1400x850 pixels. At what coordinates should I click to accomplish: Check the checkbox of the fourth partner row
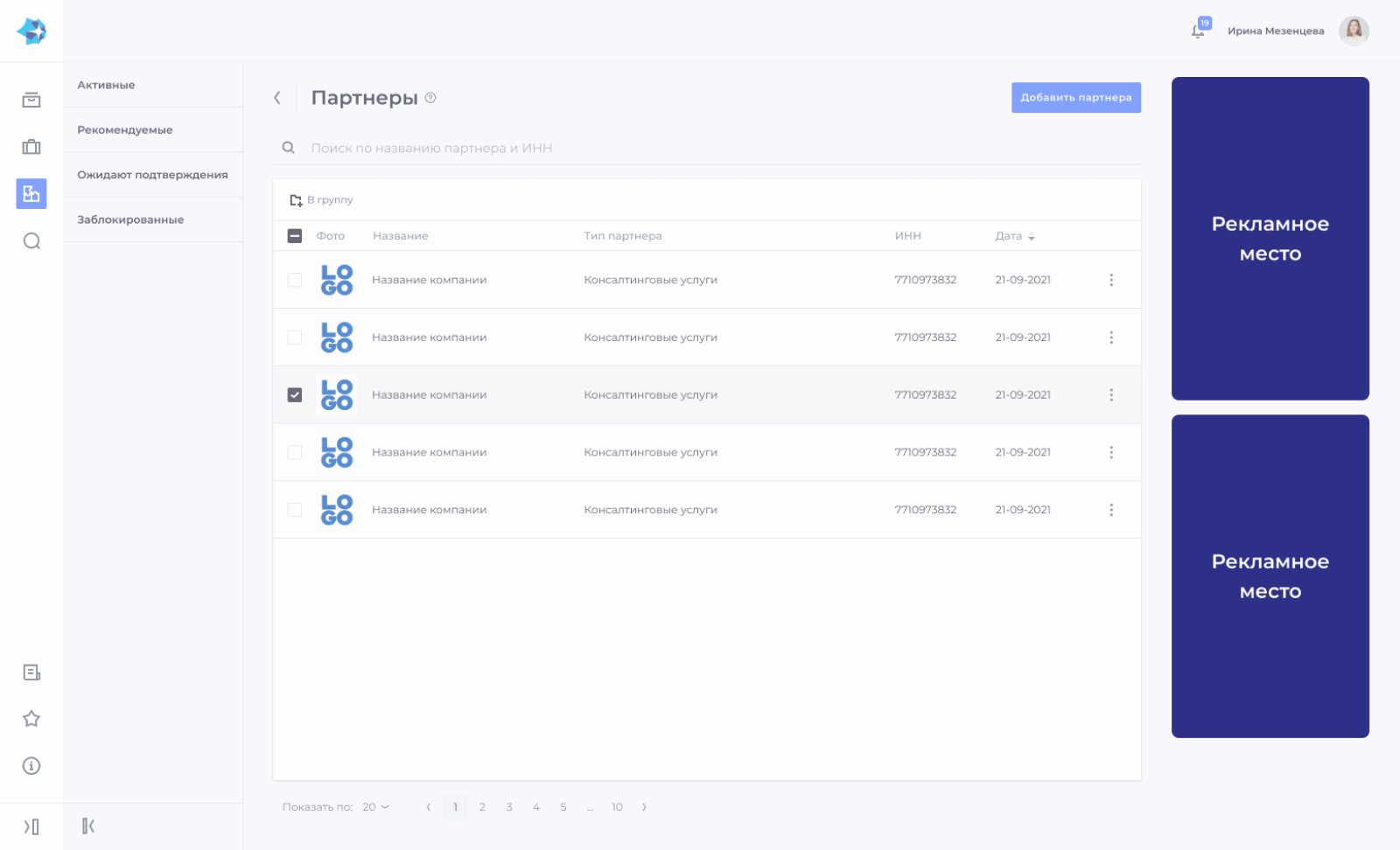click(x=295, y=452)
